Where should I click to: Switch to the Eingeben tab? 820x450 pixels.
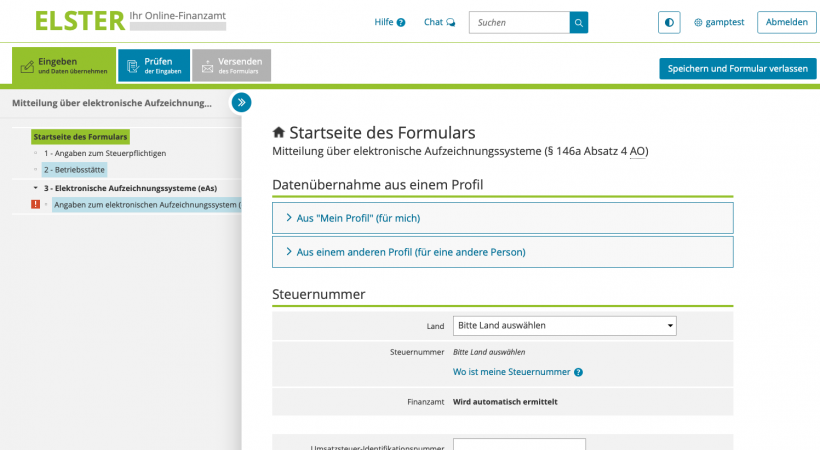click(64, 66)
